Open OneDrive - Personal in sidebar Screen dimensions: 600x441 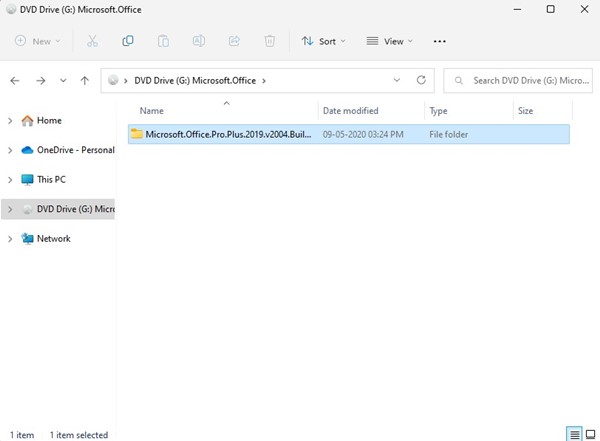(x=75, y=150)
